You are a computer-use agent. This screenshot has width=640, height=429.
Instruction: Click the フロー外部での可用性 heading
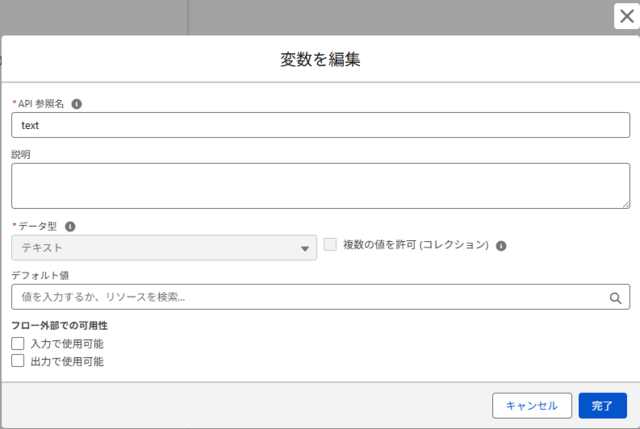tap(59, 327)
